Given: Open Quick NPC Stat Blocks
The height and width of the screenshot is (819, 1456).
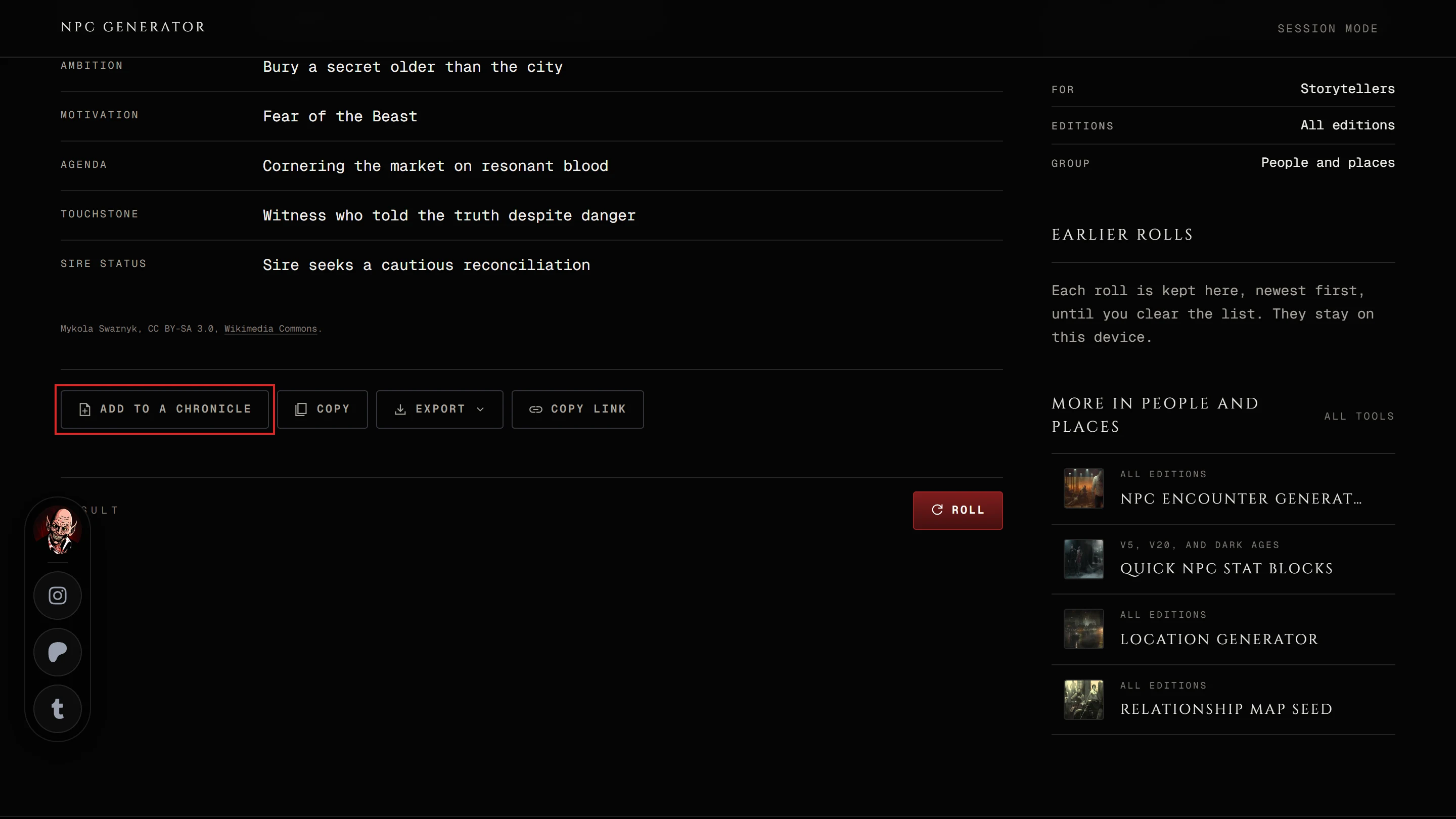Looking at the screenshot, I should coord(1223,559).
